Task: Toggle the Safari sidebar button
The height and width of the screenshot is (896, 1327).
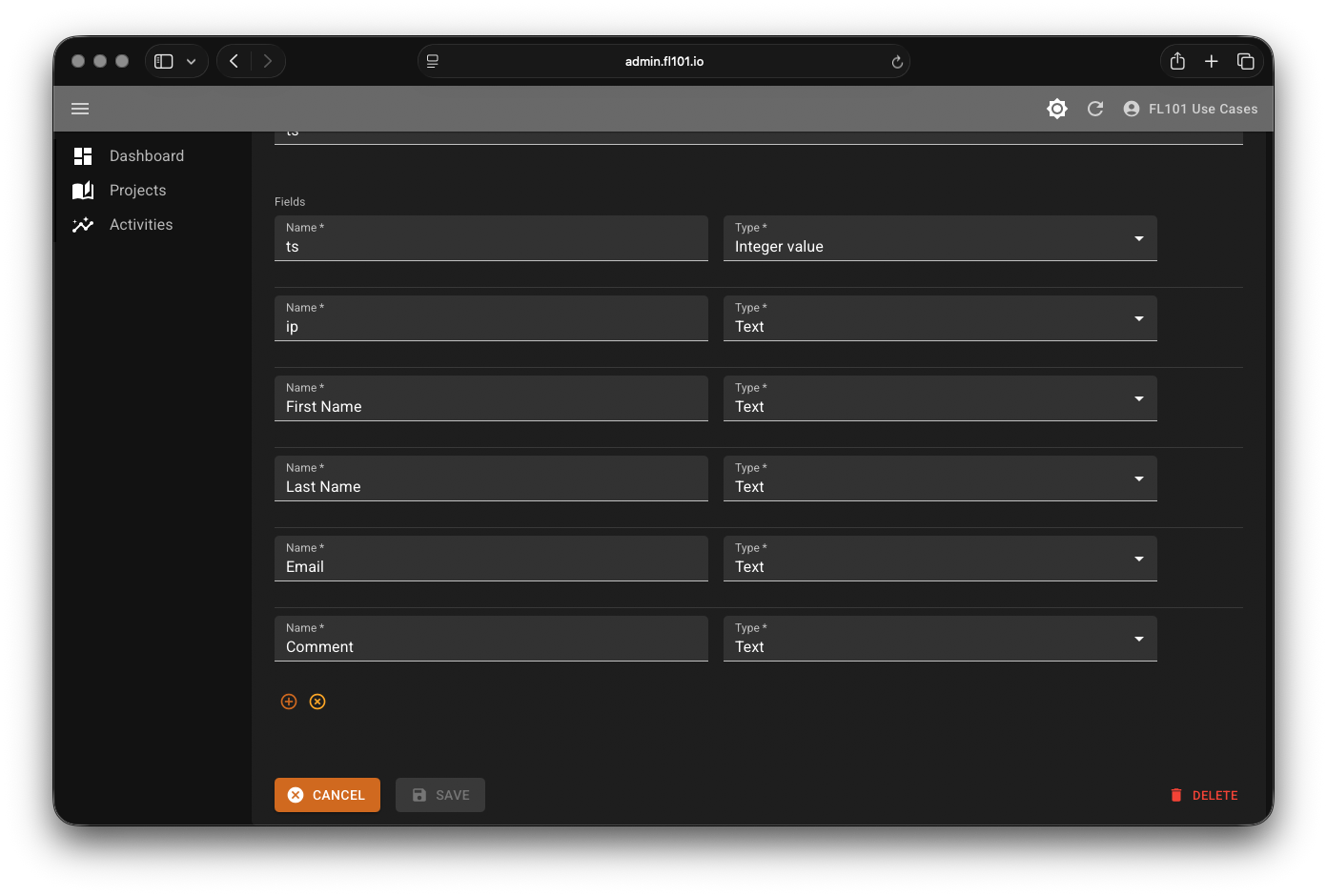Action: (164, 61)
